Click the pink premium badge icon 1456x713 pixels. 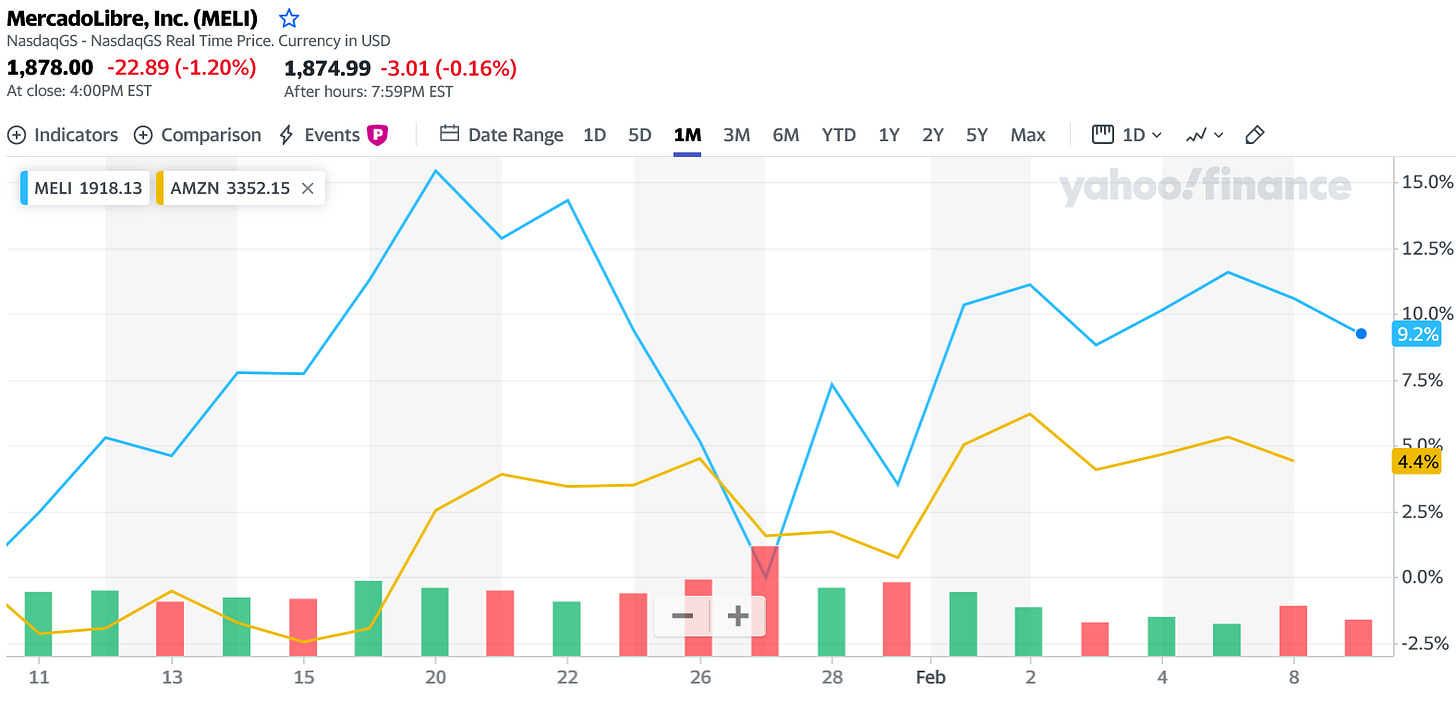click(377, 135)
